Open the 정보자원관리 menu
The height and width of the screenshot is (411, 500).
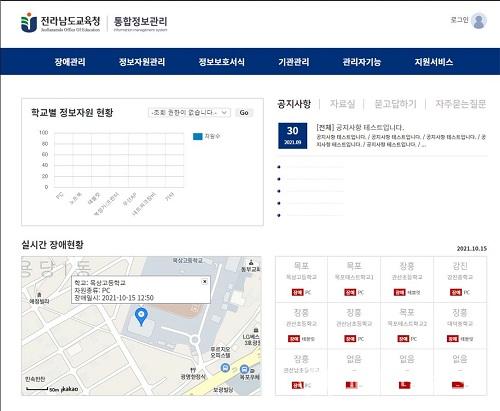coord(142,62)
